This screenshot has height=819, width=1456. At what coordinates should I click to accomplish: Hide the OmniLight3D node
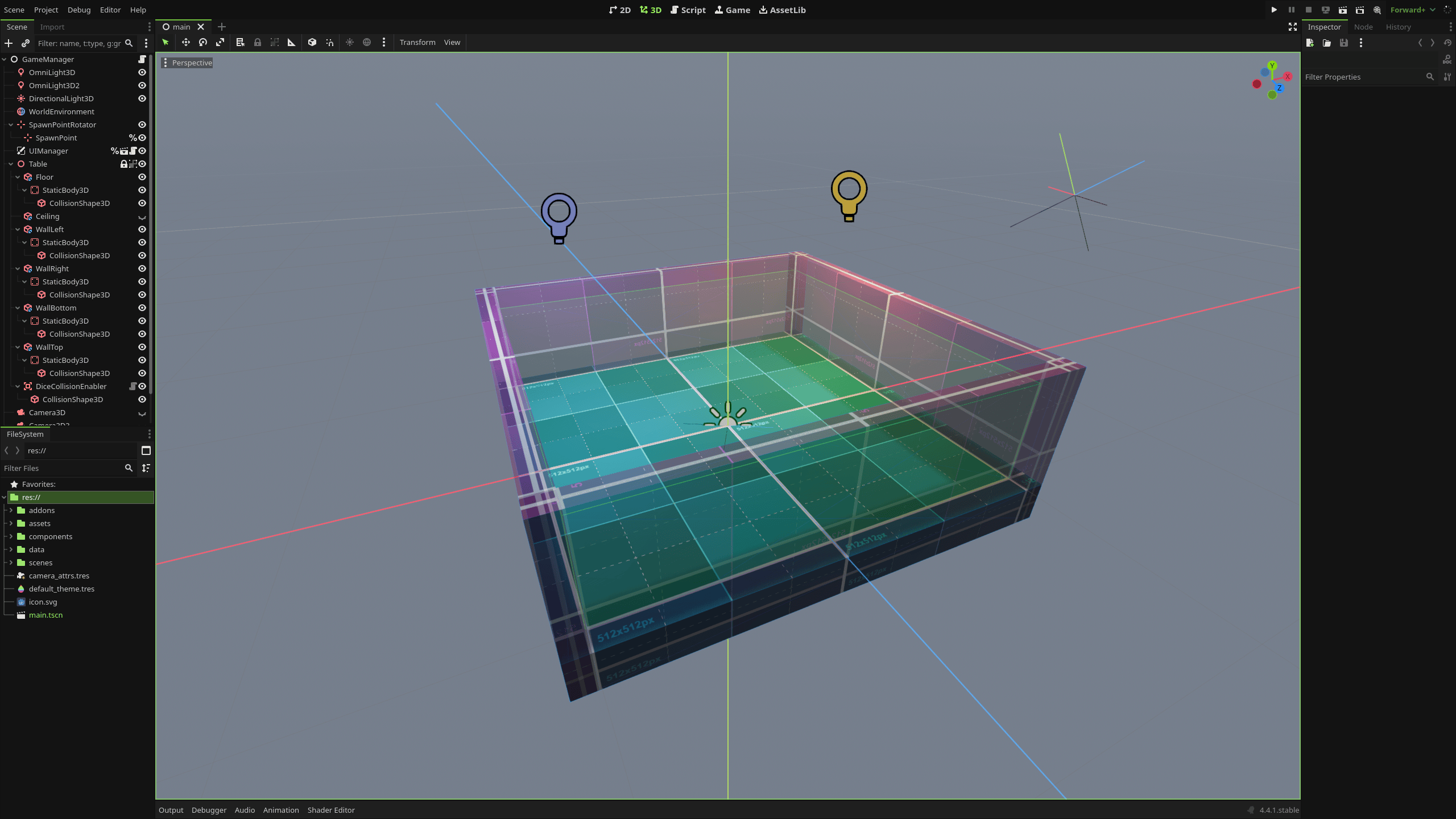pos(142,72)
